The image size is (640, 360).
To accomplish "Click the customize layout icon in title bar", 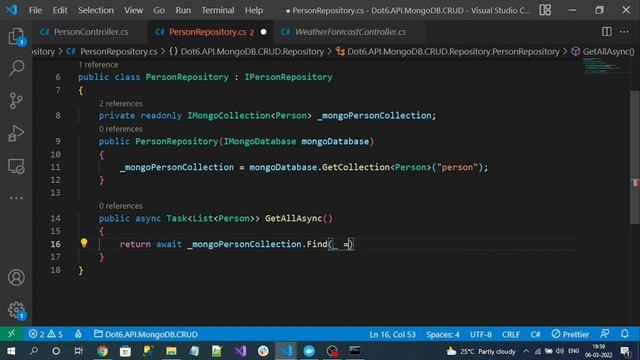I will coord(545,10).
